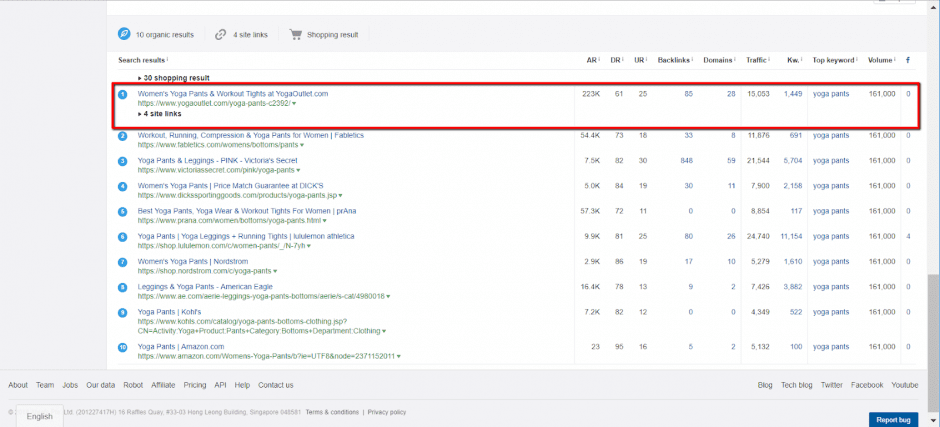Click domains count 28 for YogaOutlet
This screenshot has width=940, height=427.
(x=731, y=94)
